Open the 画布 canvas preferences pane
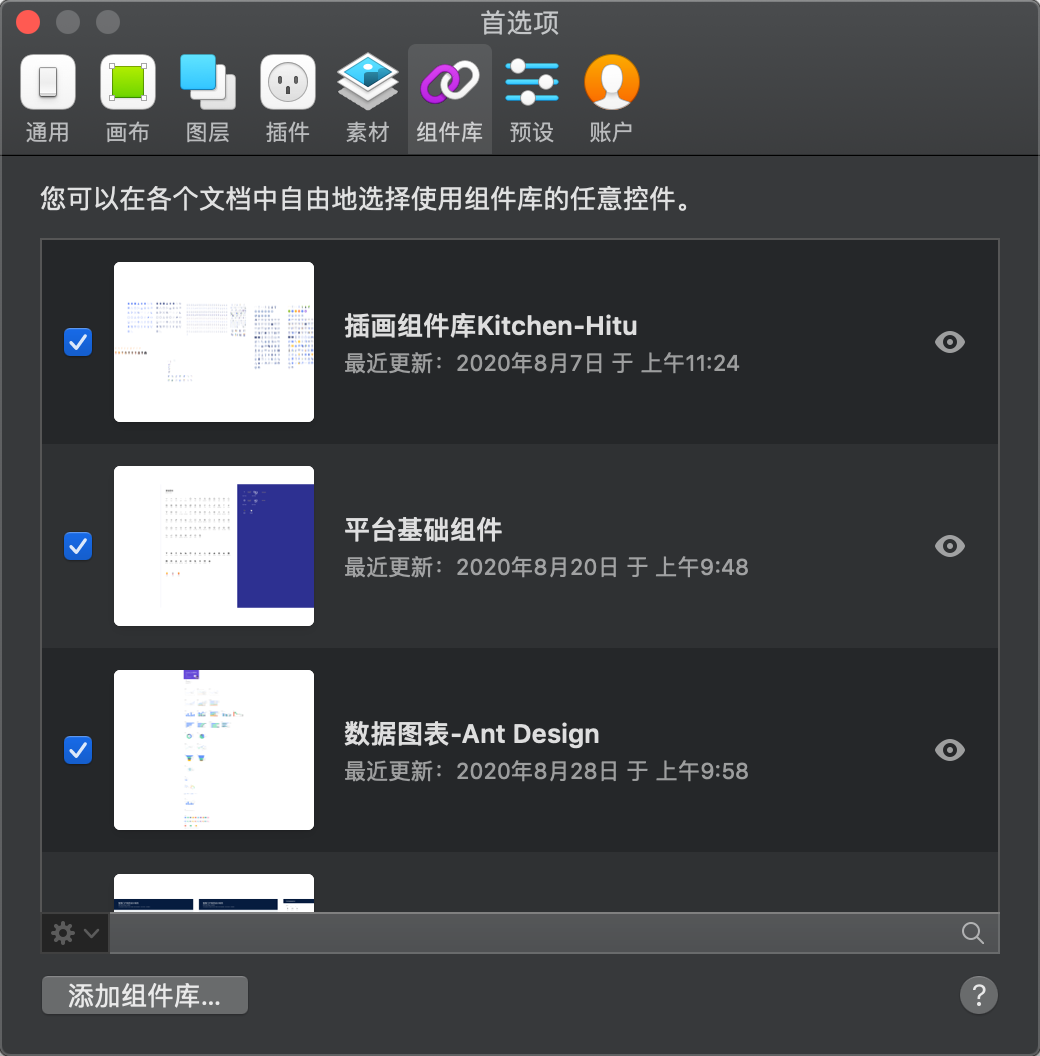1040x1056 pixels. (x=128, y=98)
